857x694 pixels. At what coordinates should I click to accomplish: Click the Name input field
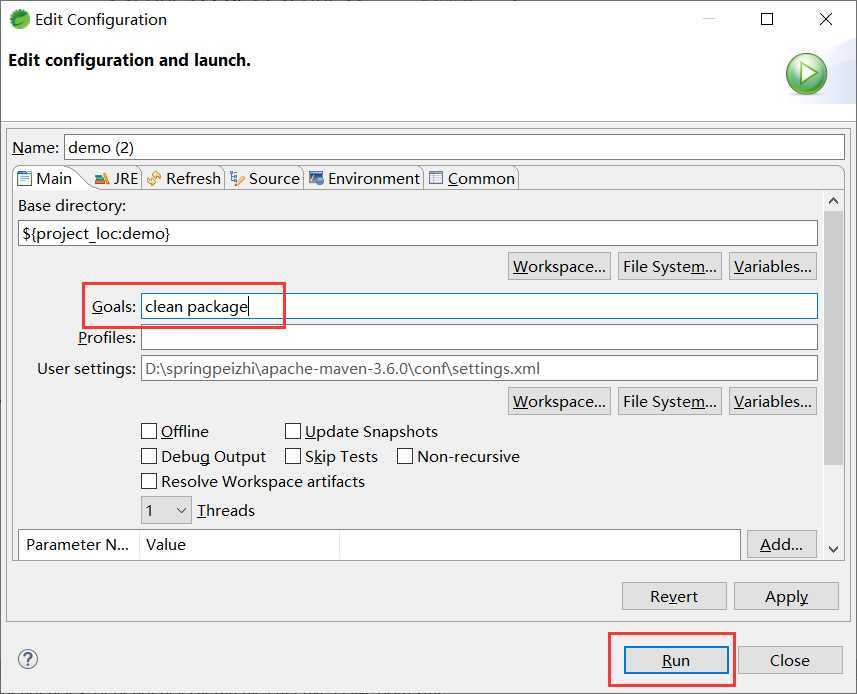[454, 148]
